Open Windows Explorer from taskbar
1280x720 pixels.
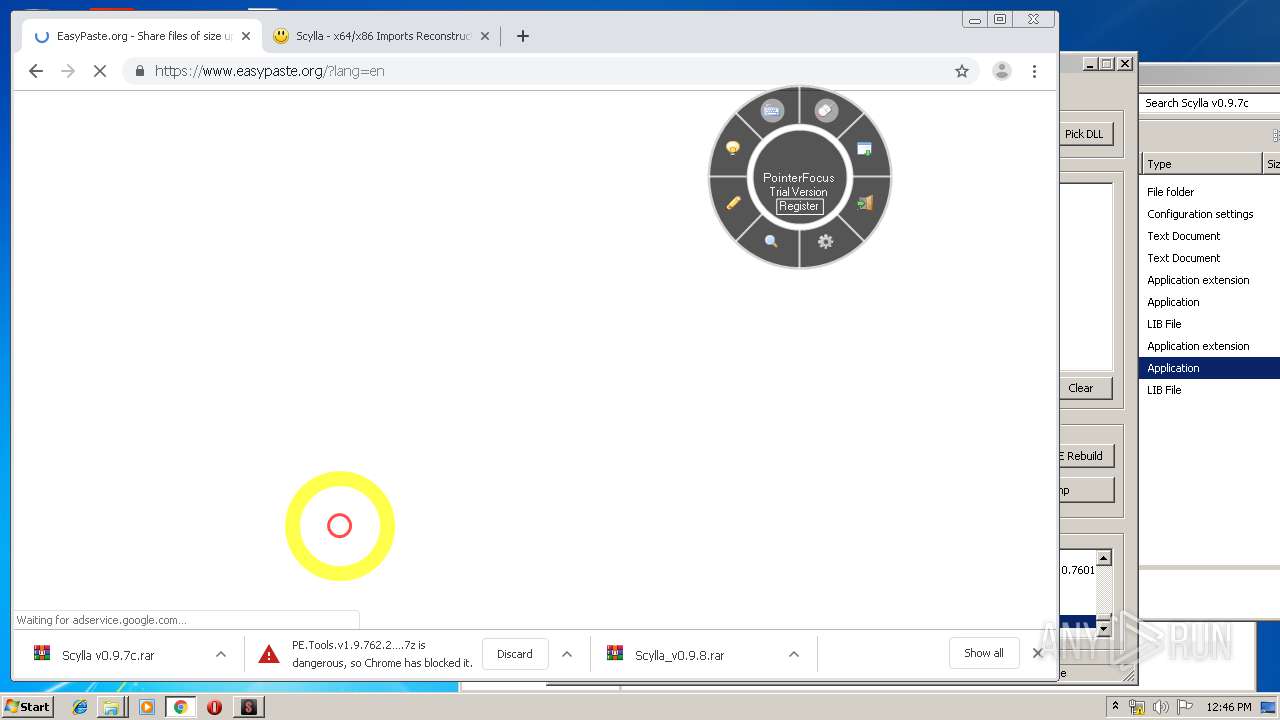[112, 707]
